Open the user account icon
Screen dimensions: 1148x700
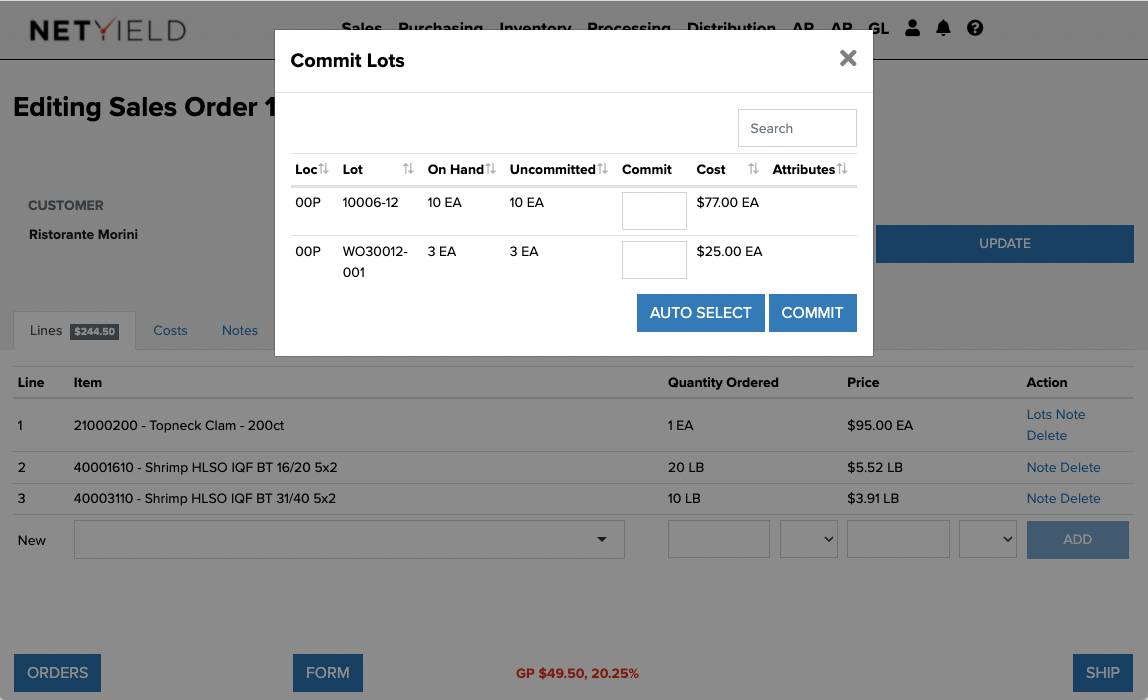(912, 28)
